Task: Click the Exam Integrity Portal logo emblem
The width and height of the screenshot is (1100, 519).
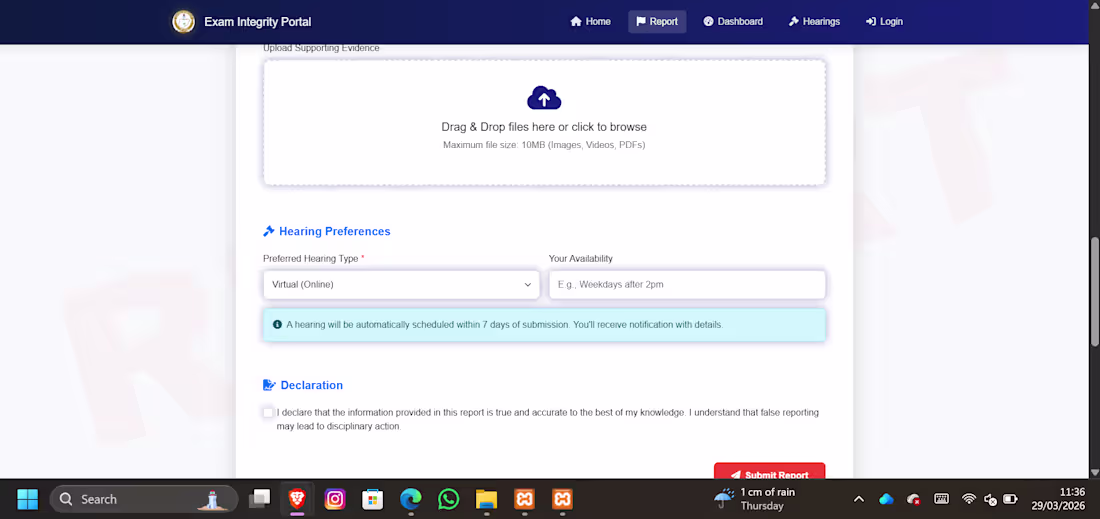Action: pyautogui.click(x=184, y=21)
